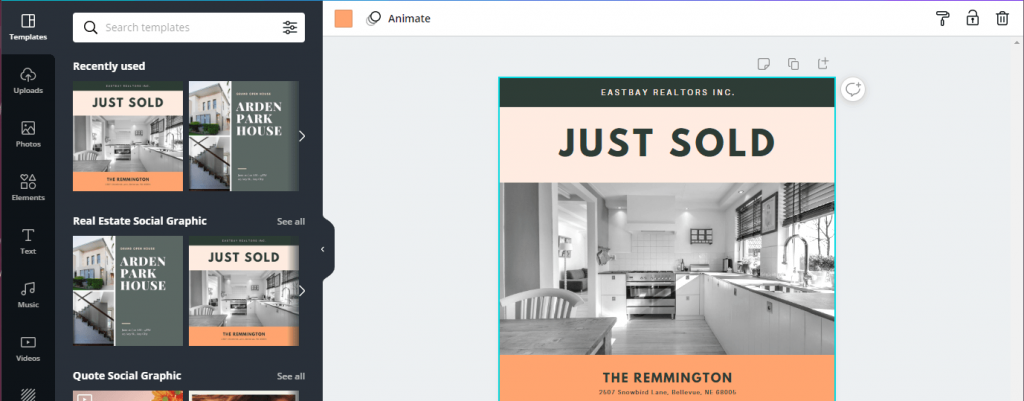Click the Animate button

click(398, 18)
